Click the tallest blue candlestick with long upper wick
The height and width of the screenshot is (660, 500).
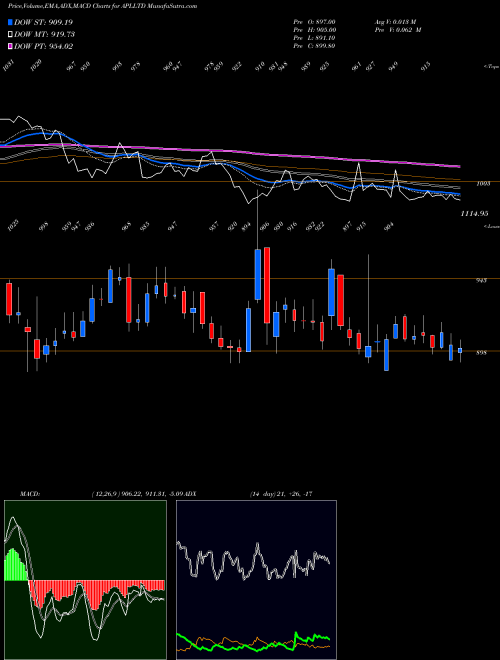[x=258, y=274]
